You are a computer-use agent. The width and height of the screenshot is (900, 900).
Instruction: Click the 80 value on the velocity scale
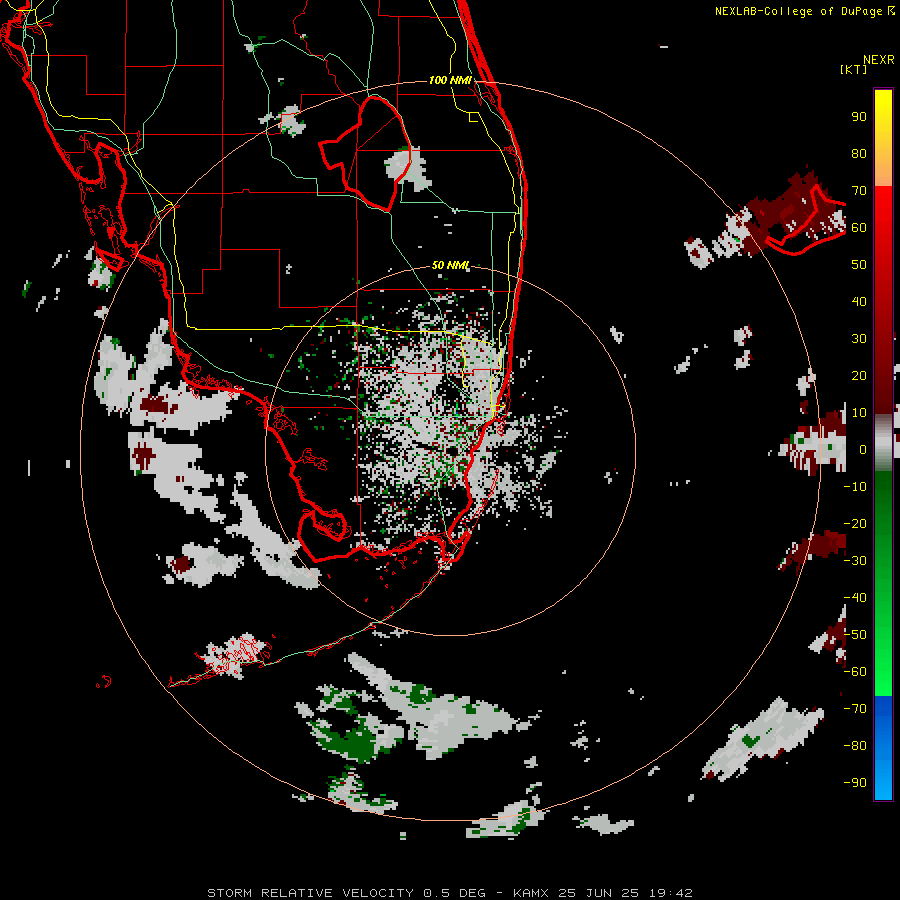coord(859,153)
